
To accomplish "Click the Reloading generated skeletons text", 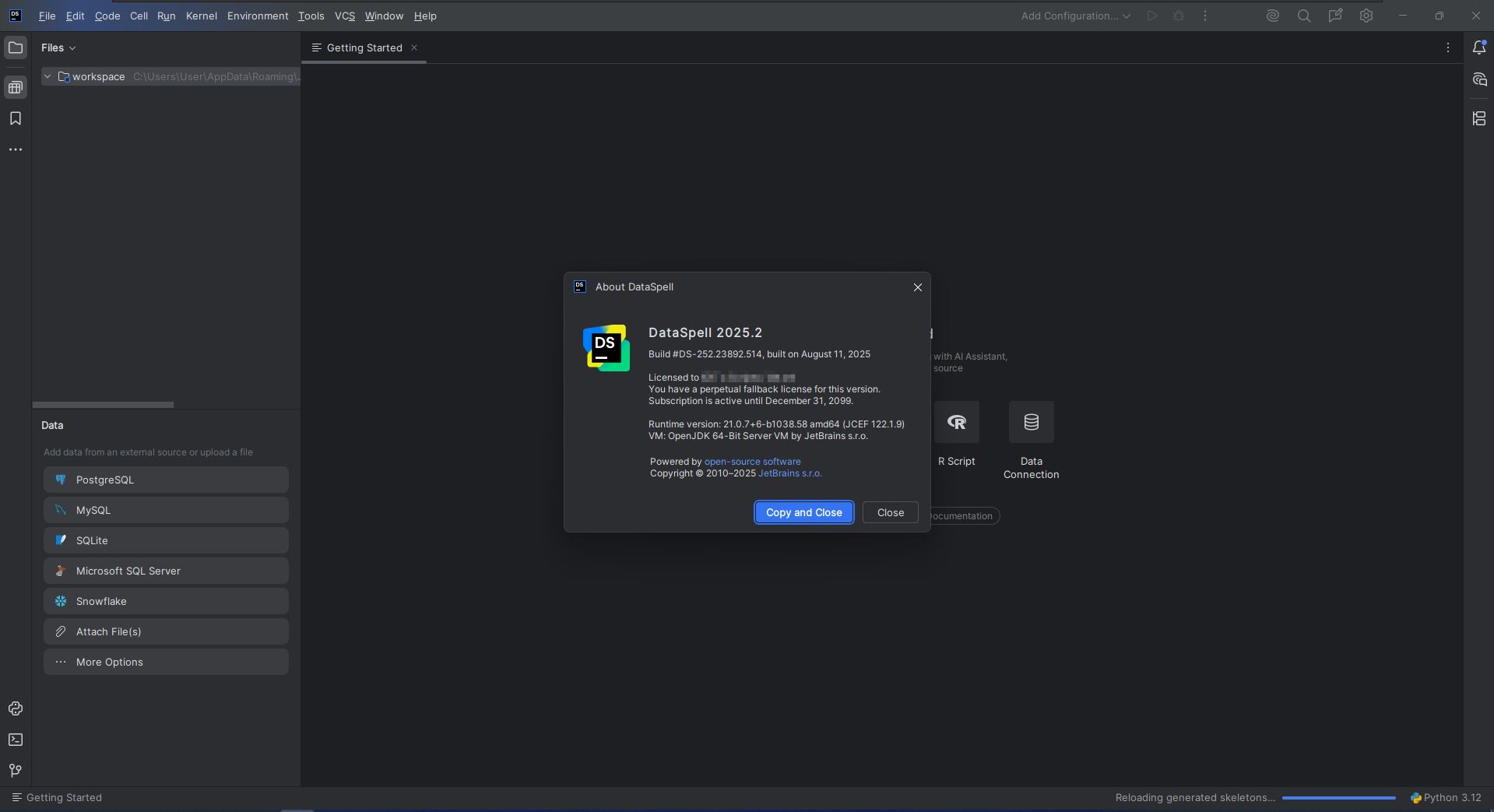I will [1195, 798].
